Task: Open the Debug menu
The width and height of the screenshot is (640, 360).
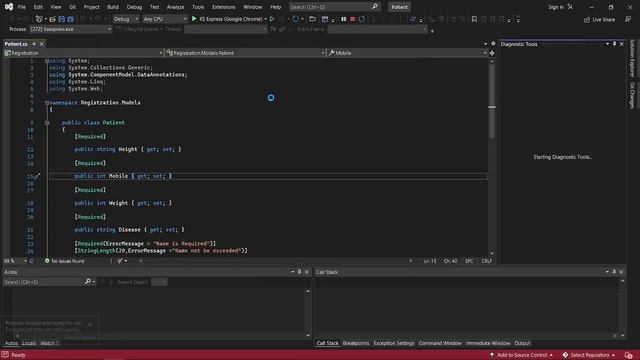Action: pos(134,7)
